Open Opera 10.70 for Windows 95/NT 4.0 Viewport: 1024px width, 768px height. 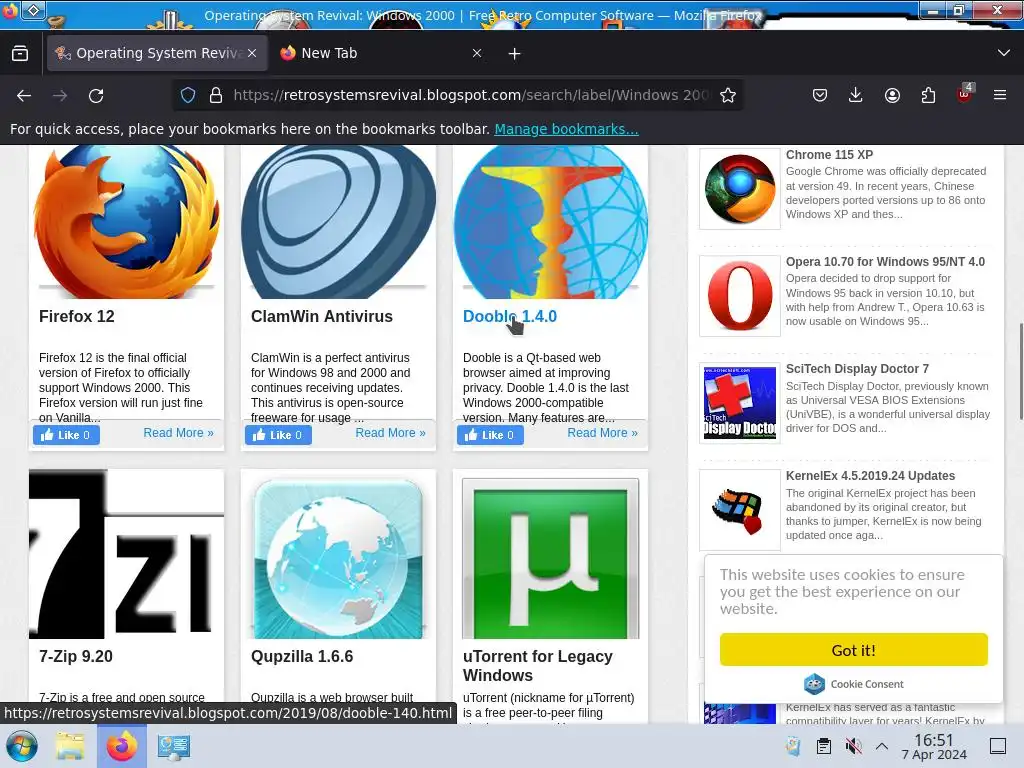(x=886, y=262)
